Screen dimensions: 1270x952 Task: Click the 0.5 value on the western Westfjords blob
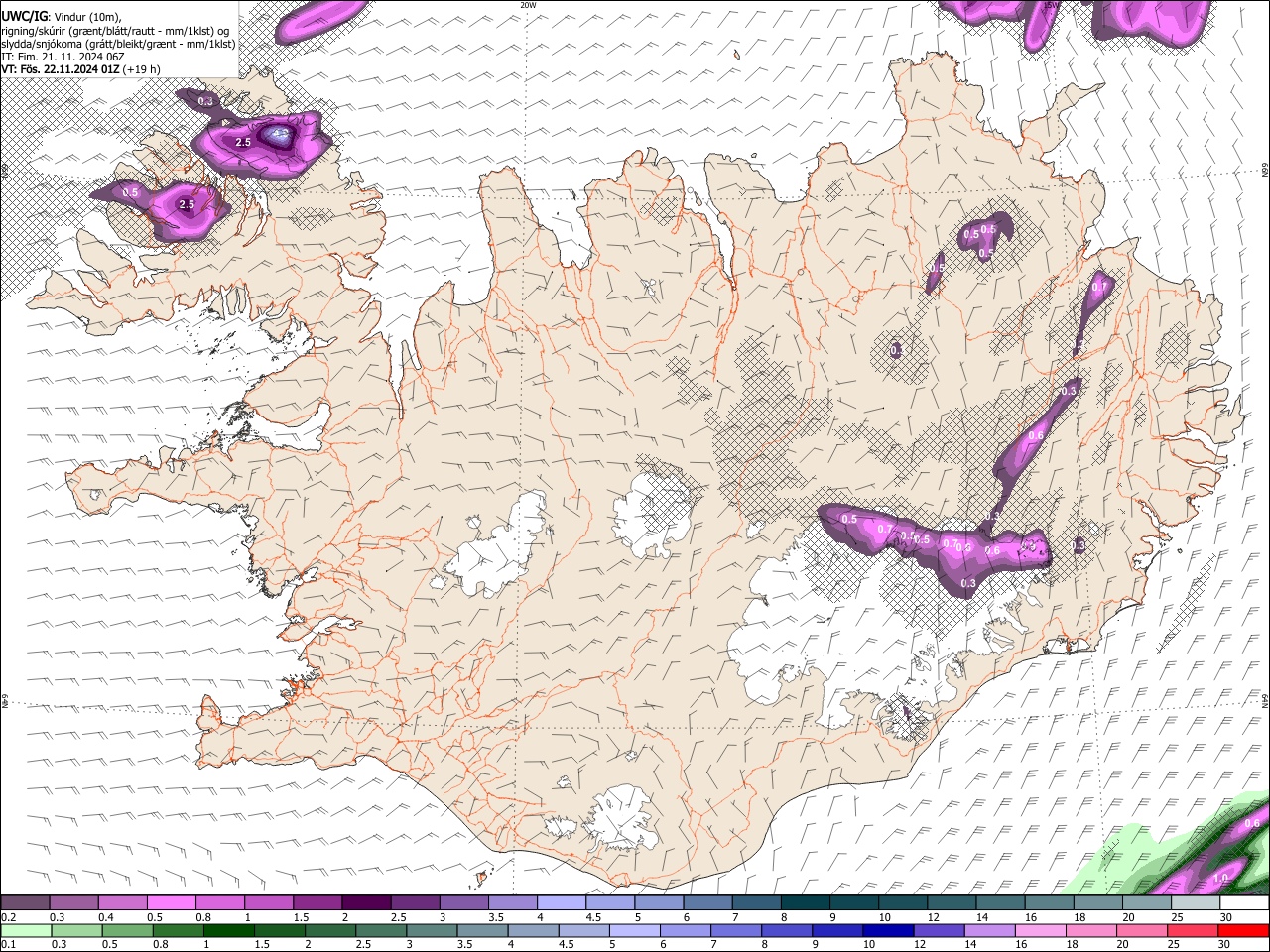click(x=130, y=192)
